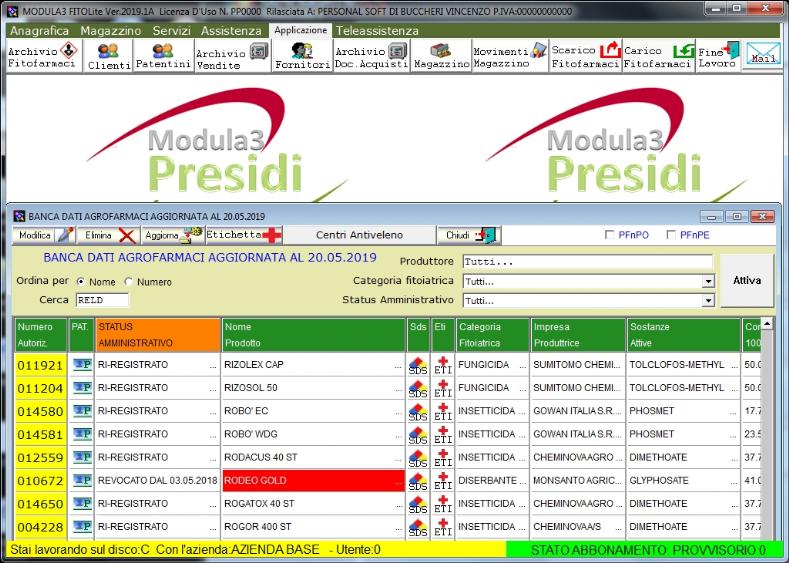Open Archivio Fitofarmaci toolbar button

pos(44,56)
